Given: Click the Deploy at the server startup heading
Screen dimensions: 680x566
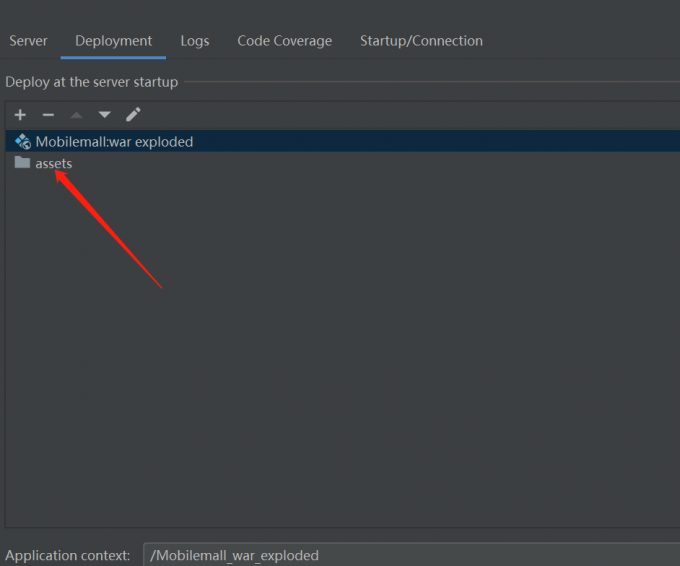Looking at the screenshot, I should (x=92, y=82).
